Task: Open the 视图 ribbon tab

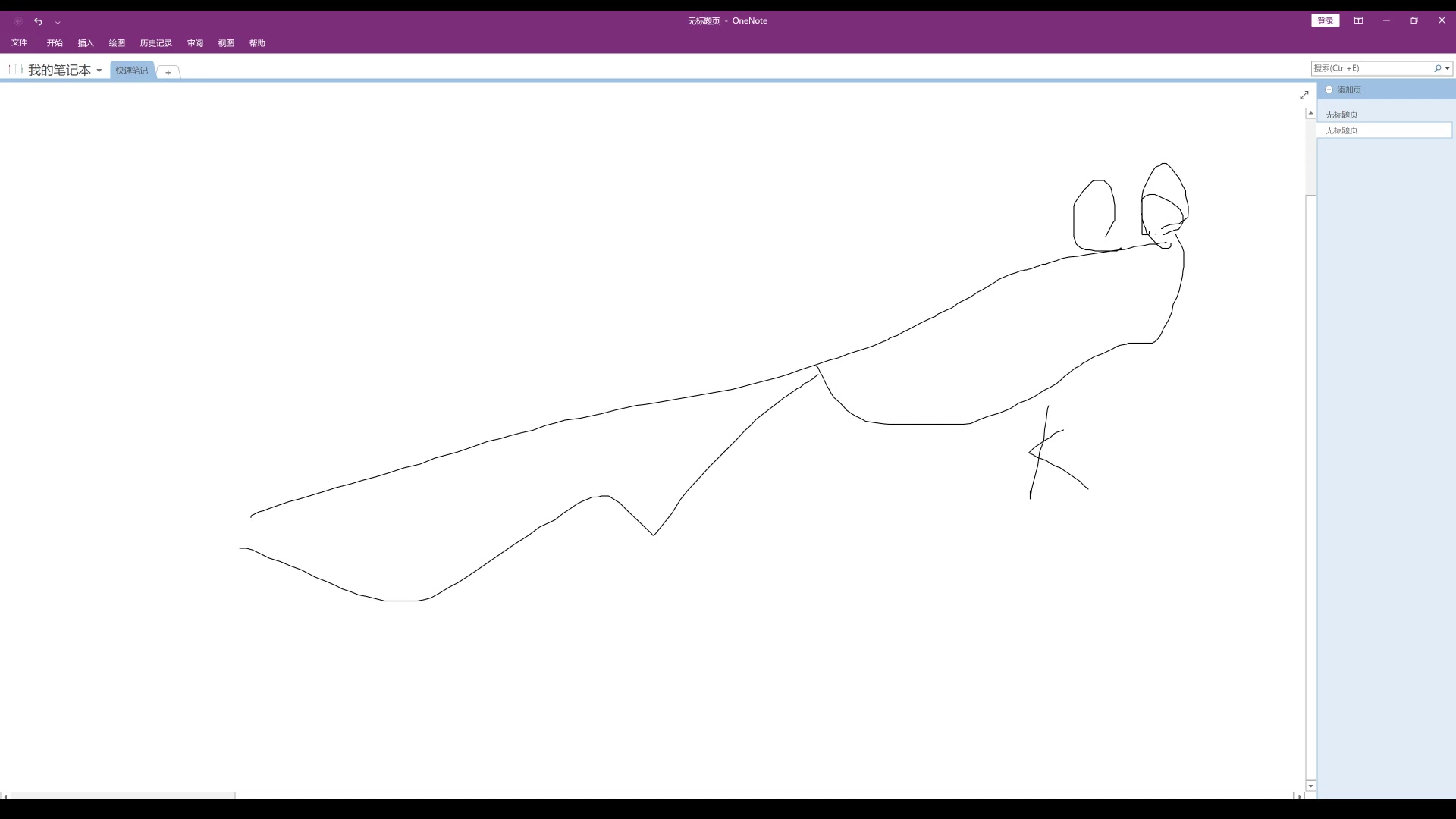Action: pyautogui.click(x=226, y=43)
